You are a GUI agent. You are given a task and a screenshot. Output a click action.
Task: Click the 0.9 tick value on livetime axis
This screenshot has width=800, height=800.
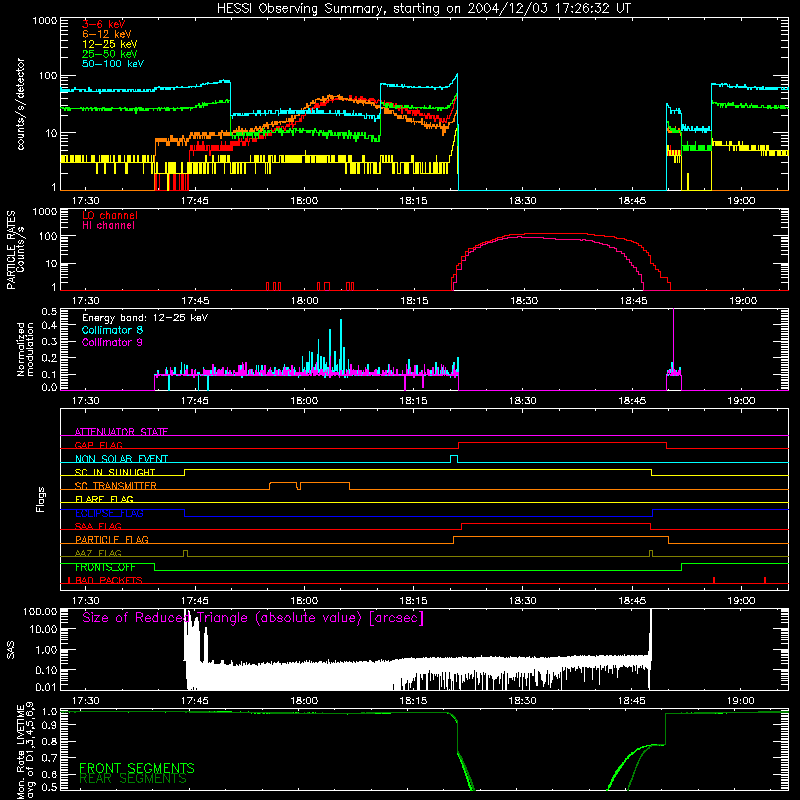click(49, 726)
